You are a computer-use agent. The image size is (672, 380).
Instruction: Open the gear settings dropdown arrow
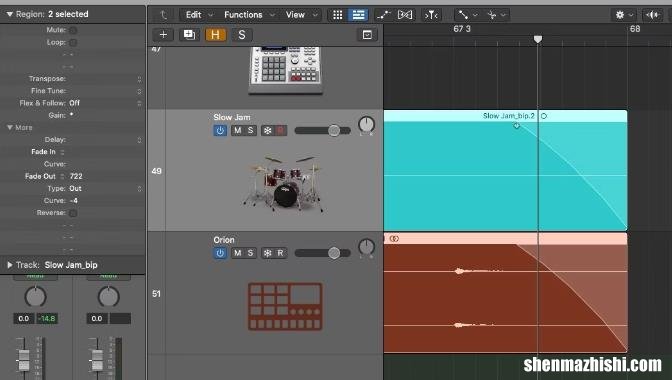(x=631, y=15)
